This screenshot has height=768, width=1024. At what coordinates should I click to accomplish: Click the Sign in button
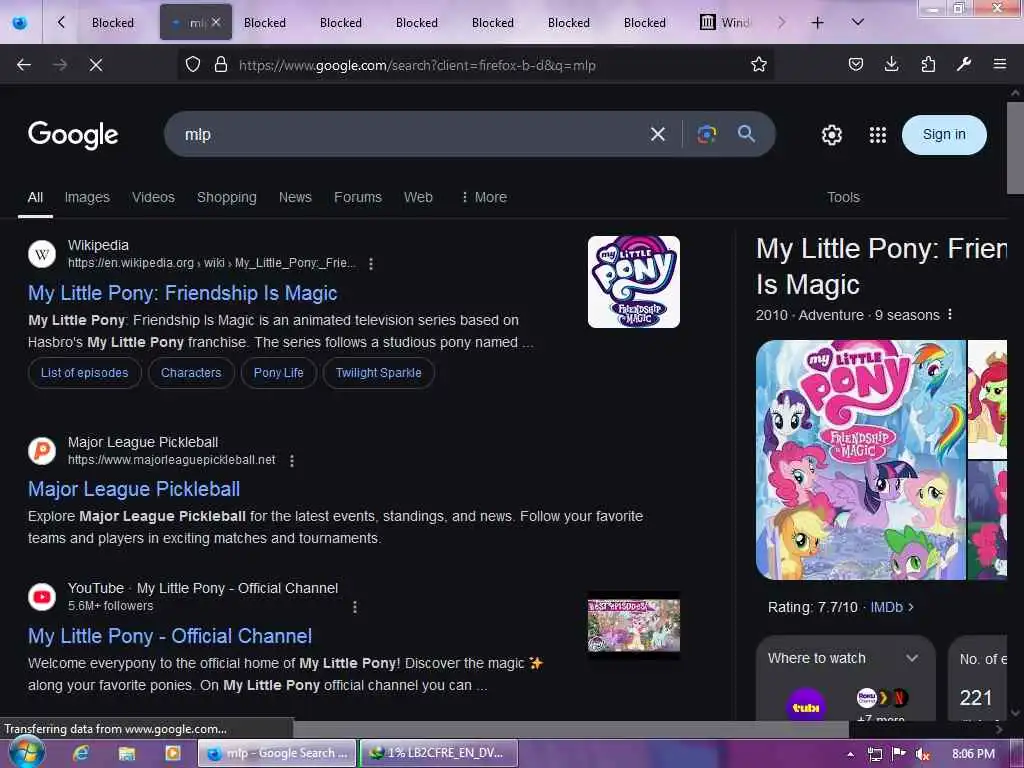click(944, 135)
